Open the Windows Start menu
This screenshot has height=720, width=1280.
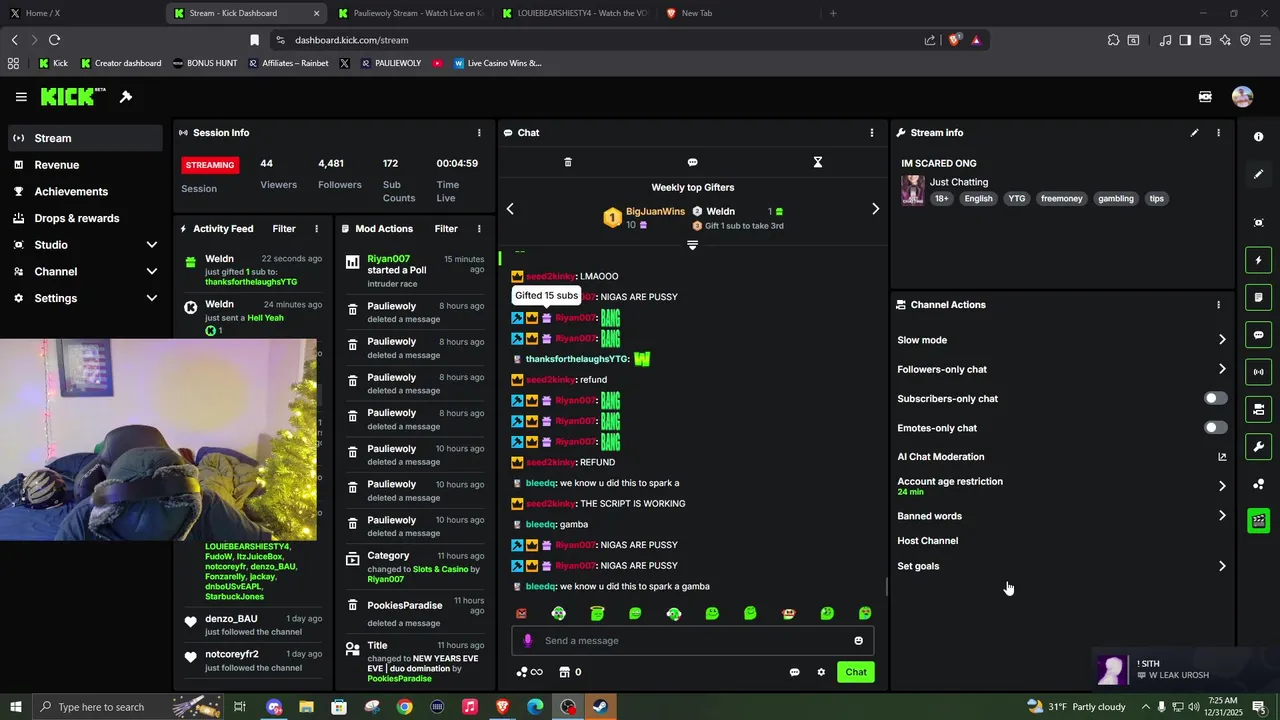click(x=16, y=707)
